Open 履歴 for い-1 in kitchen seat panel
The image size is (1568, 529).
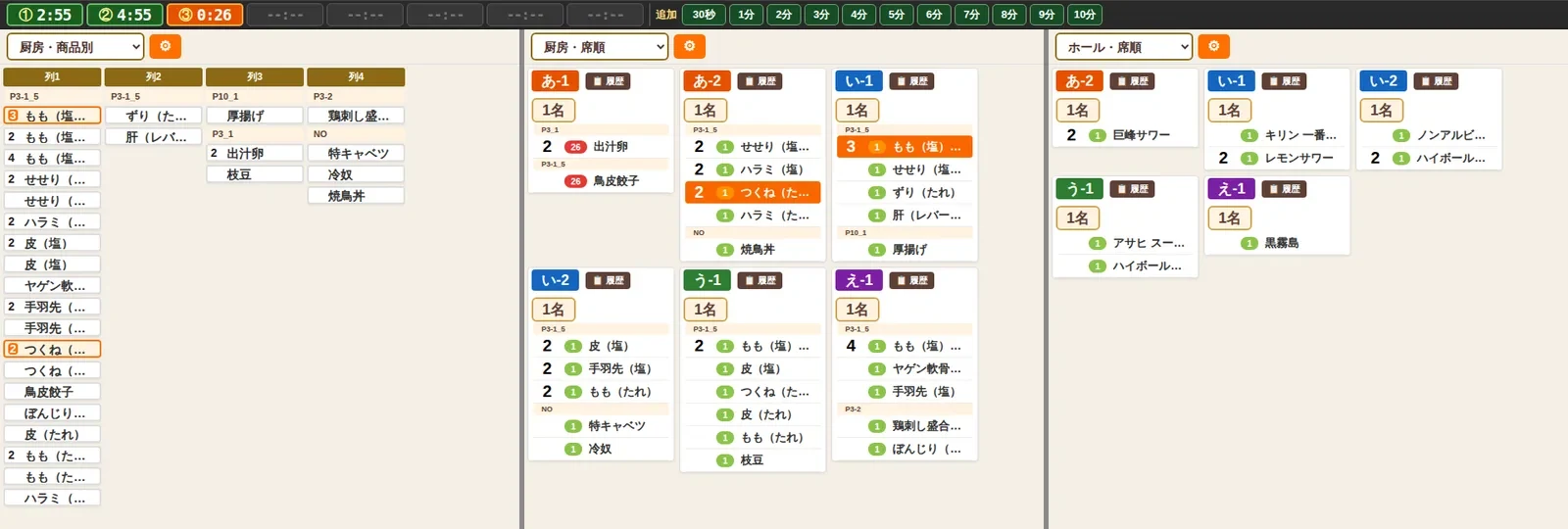click(911, 81)
